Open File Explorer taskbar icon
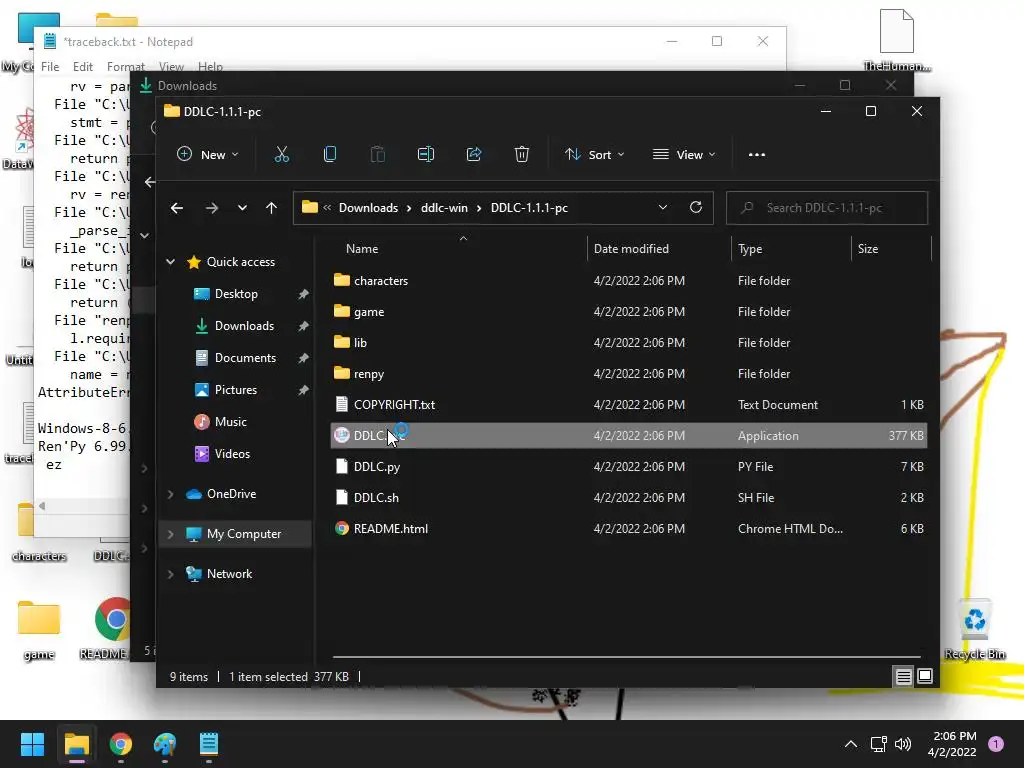Image resolution: width=1024 pixels, height=768 pixels. coord(76,744)
